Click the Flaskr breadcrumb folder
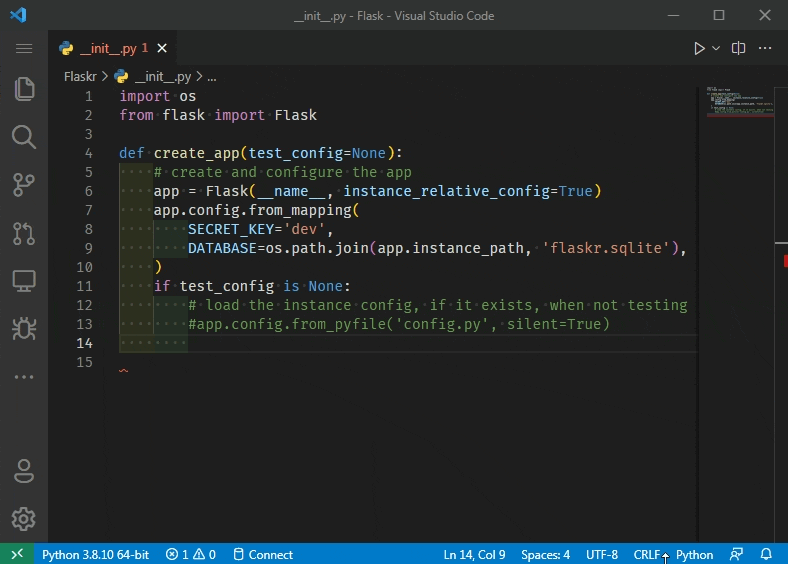788x564 pixels. pyautogui.click(x=80, y=76)
